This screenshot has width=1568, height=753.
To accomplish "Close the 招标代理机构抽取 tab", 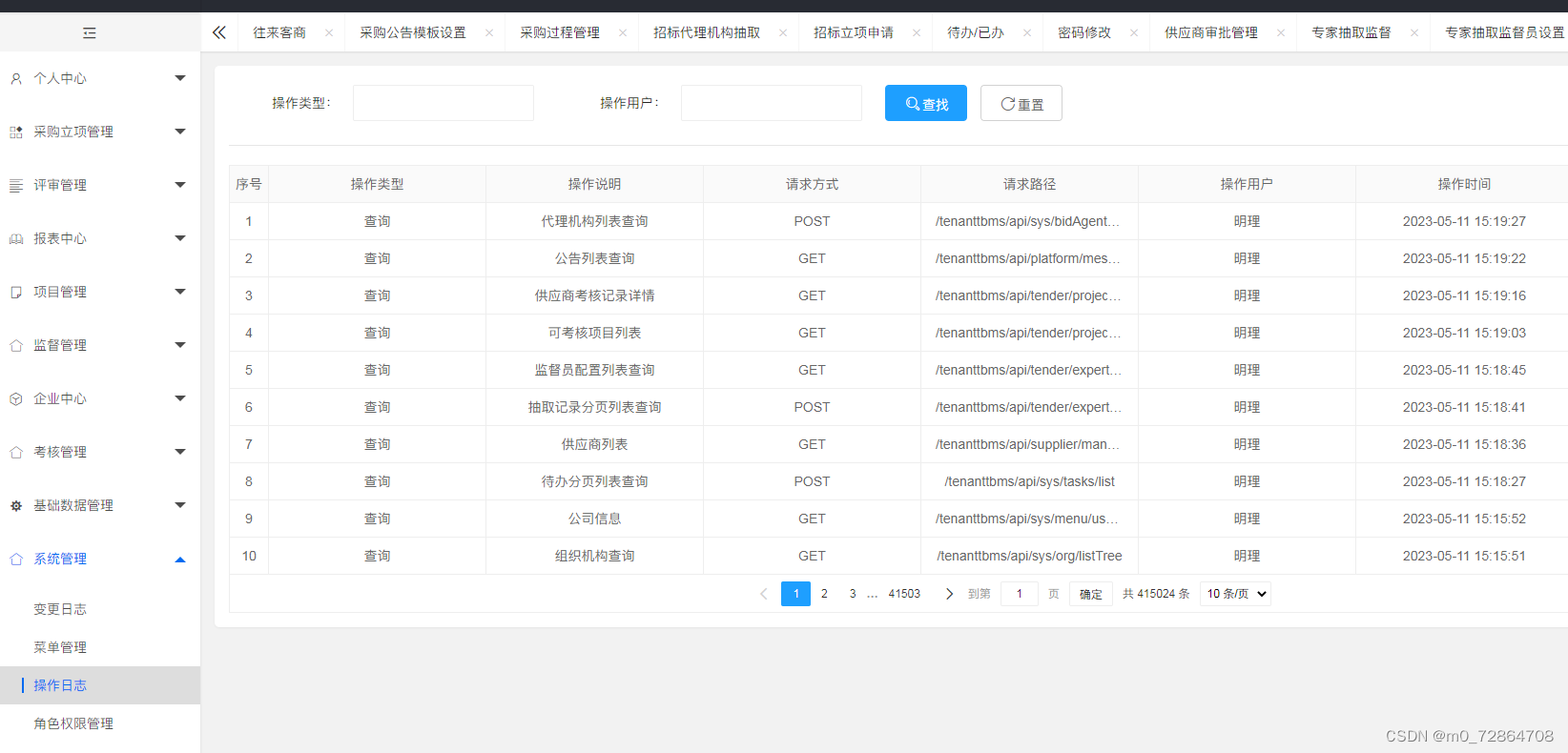I will (783, 32).
